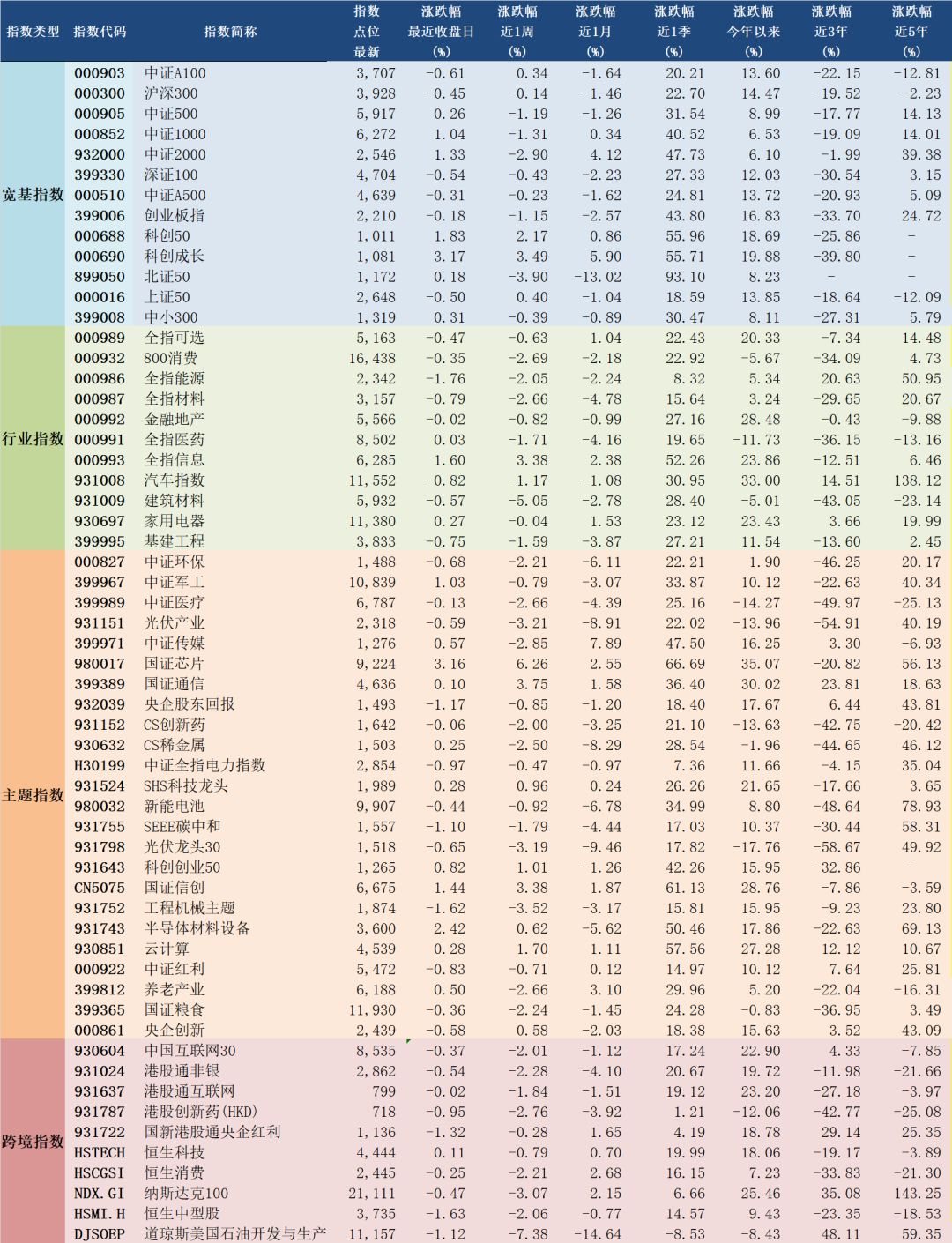
Task: Click the 港股通互联网 index name
Action: point(190,1091)
